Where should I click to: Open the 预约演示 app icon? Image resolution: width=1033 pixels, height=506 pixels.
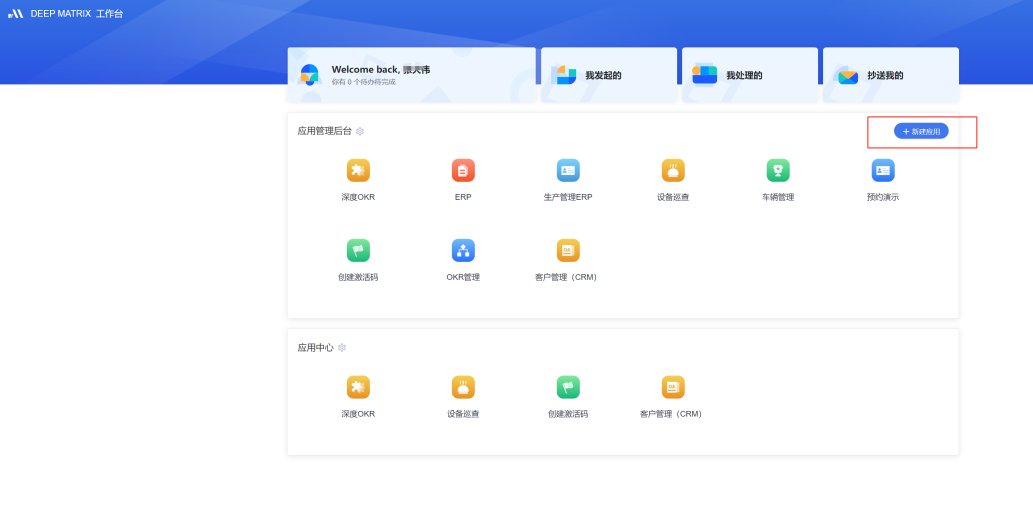[x=883, y=171]
